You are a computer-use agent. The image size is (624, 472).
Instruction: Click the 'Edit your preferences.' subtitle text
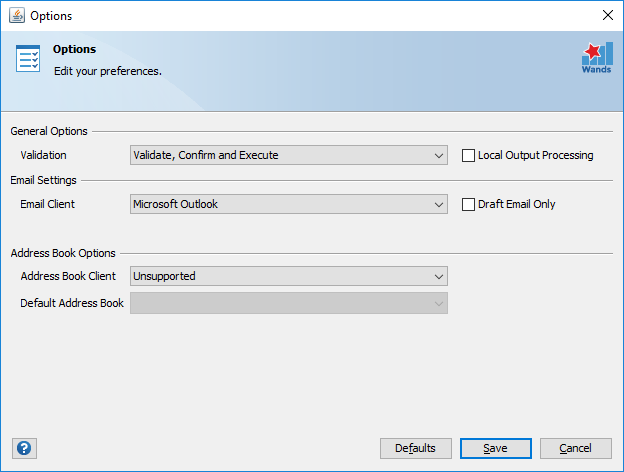(107, 71)
